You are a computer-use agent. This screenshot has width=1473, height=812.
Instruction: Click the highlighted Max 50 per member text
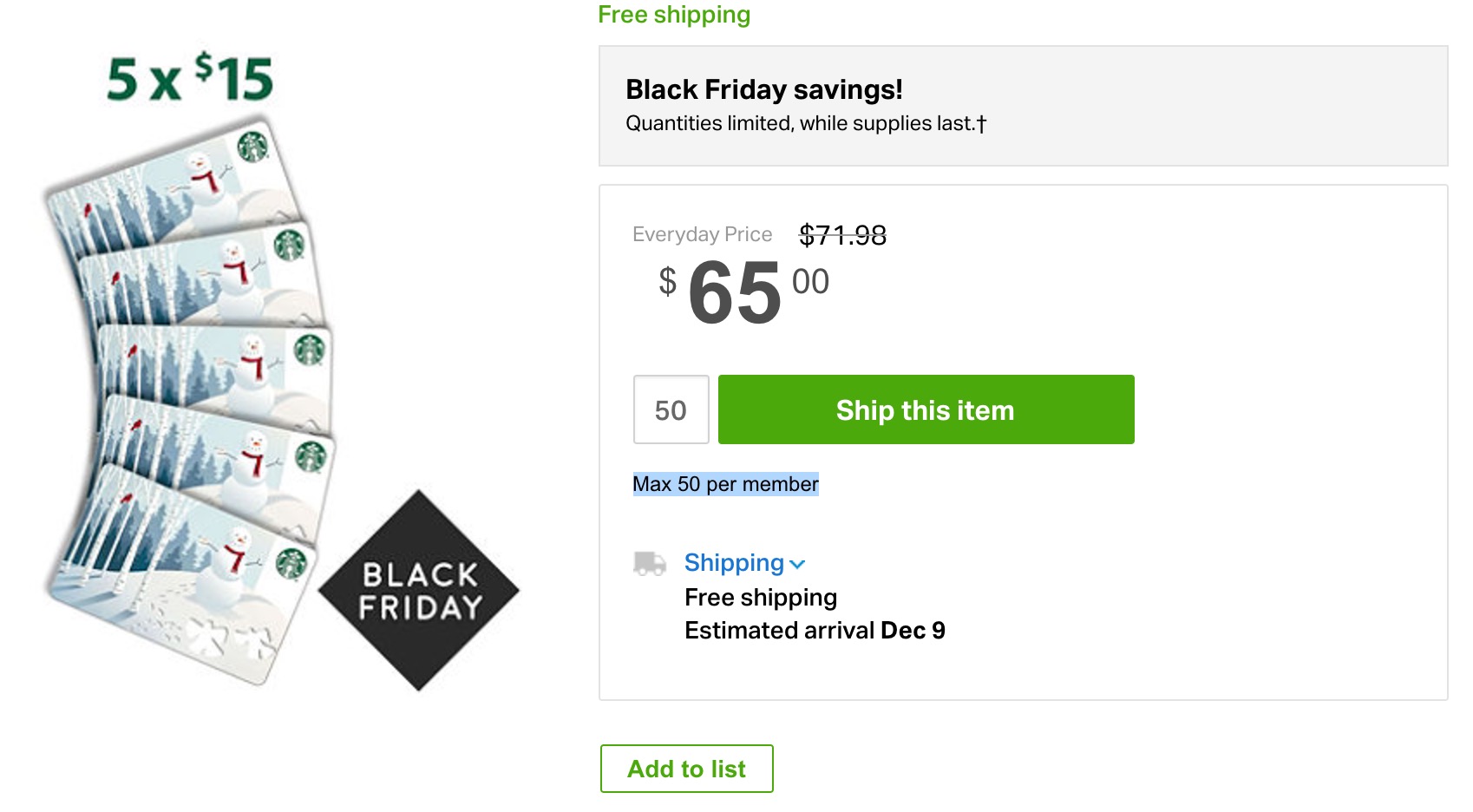[x=725, y=484]
